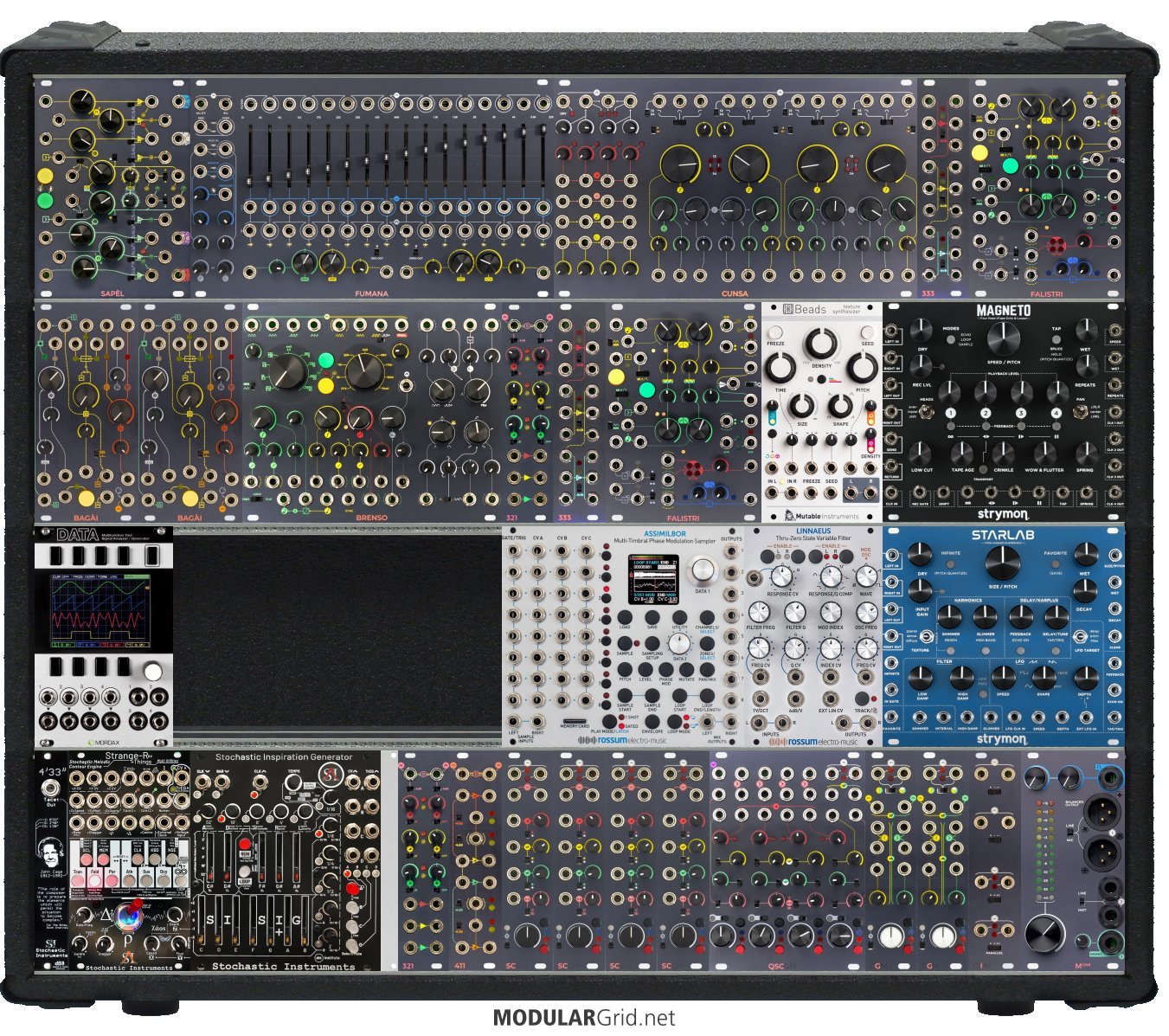Turn the DENSITY knob on Beads
Screen dimensions: 1169x1036
tap(821, 343)
